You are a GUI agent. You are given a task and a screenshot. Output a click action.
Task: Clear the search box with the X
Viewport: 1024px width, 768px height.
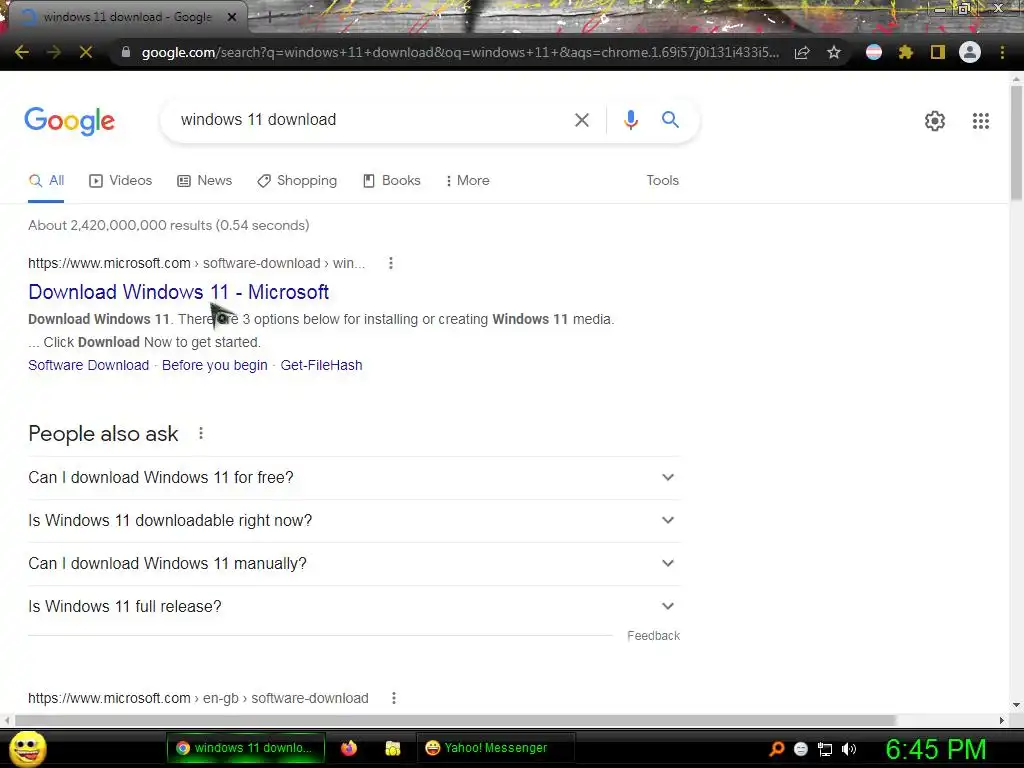coord(582,120)
